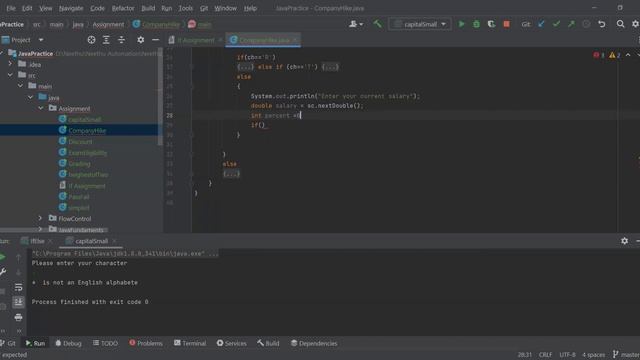Screen dimensions: 640x360
Task: Open the Dependencies tool window
Action: click(314, 343)
